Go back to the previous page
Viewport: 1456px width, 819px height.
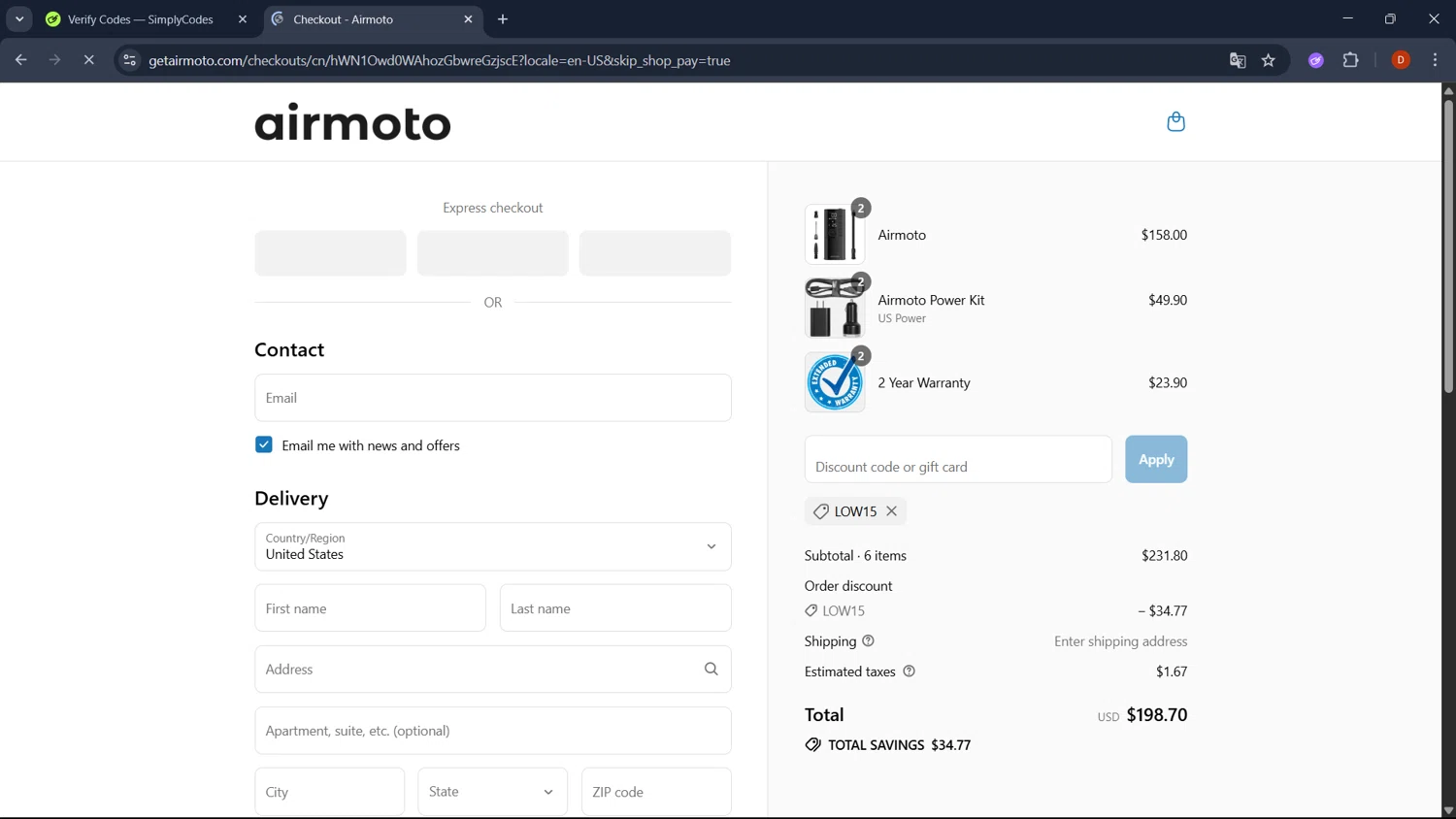tap(20, 60)
